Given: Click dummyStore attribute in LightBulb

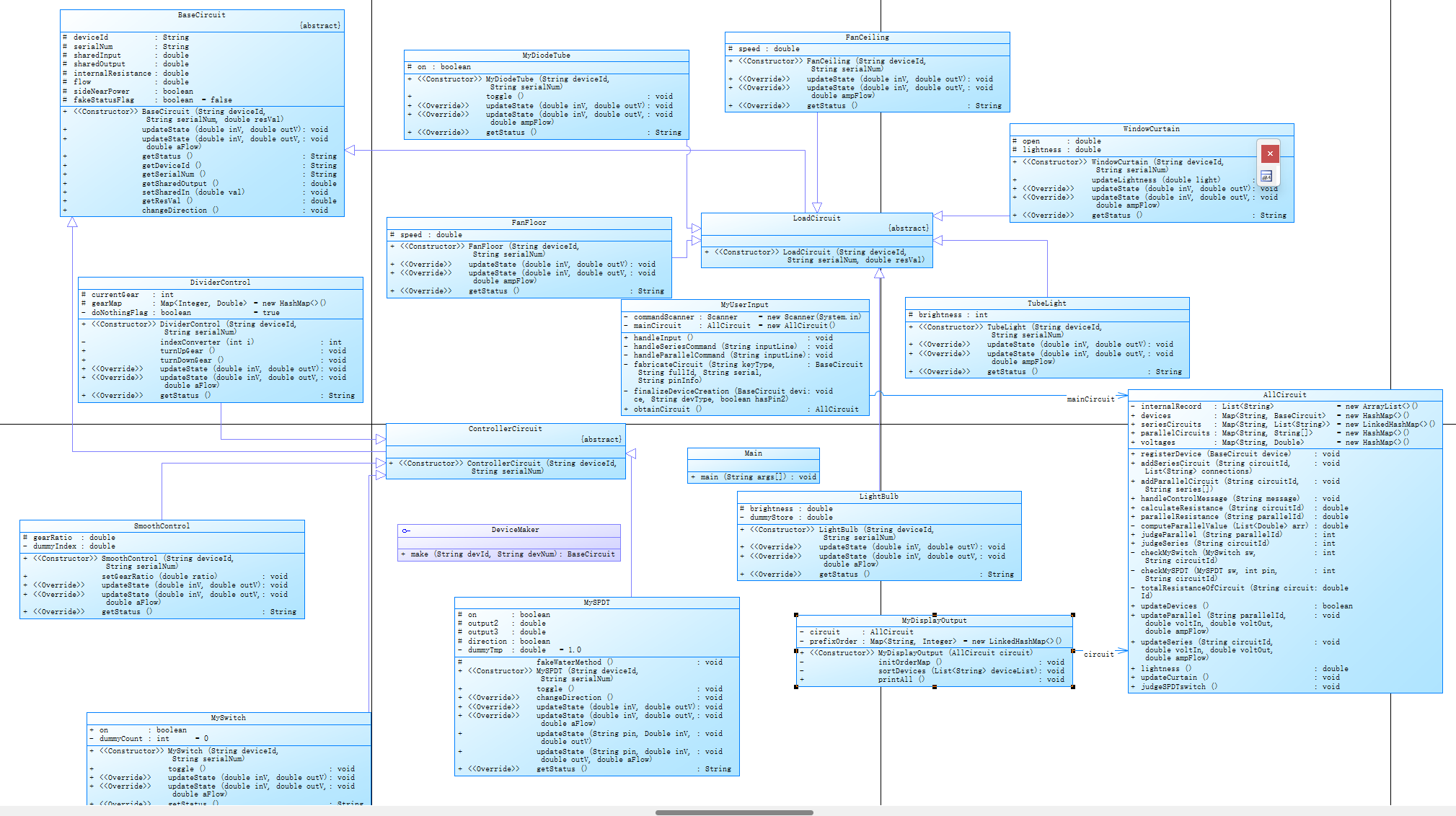Looking at the screenshot, I should click(x=787, y=518).
